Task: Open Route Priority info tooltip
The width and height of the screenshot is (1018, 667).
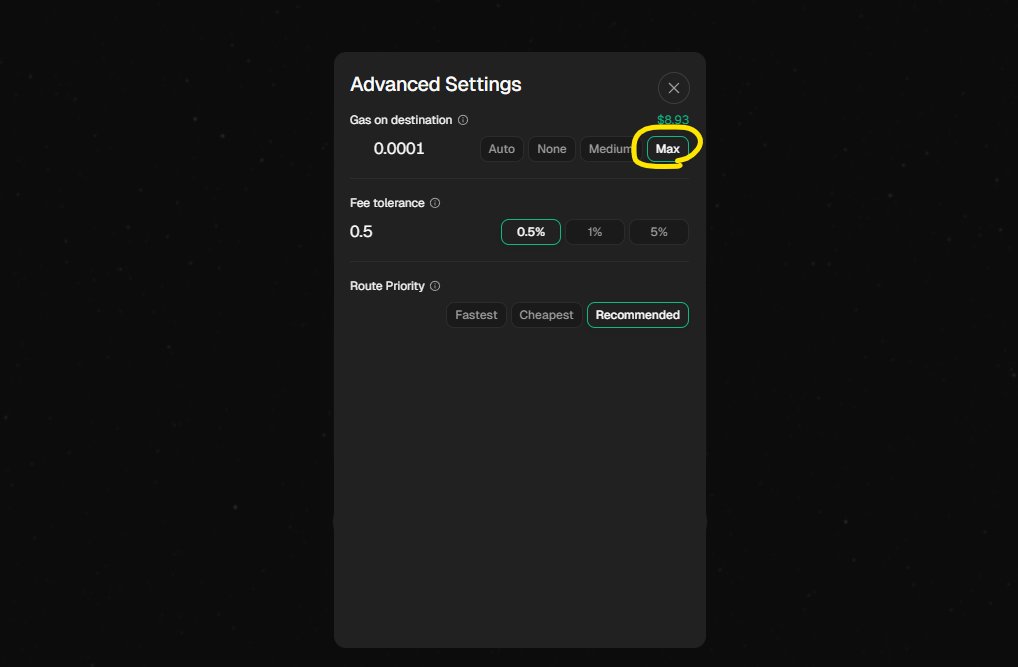Action: [435, 286]
